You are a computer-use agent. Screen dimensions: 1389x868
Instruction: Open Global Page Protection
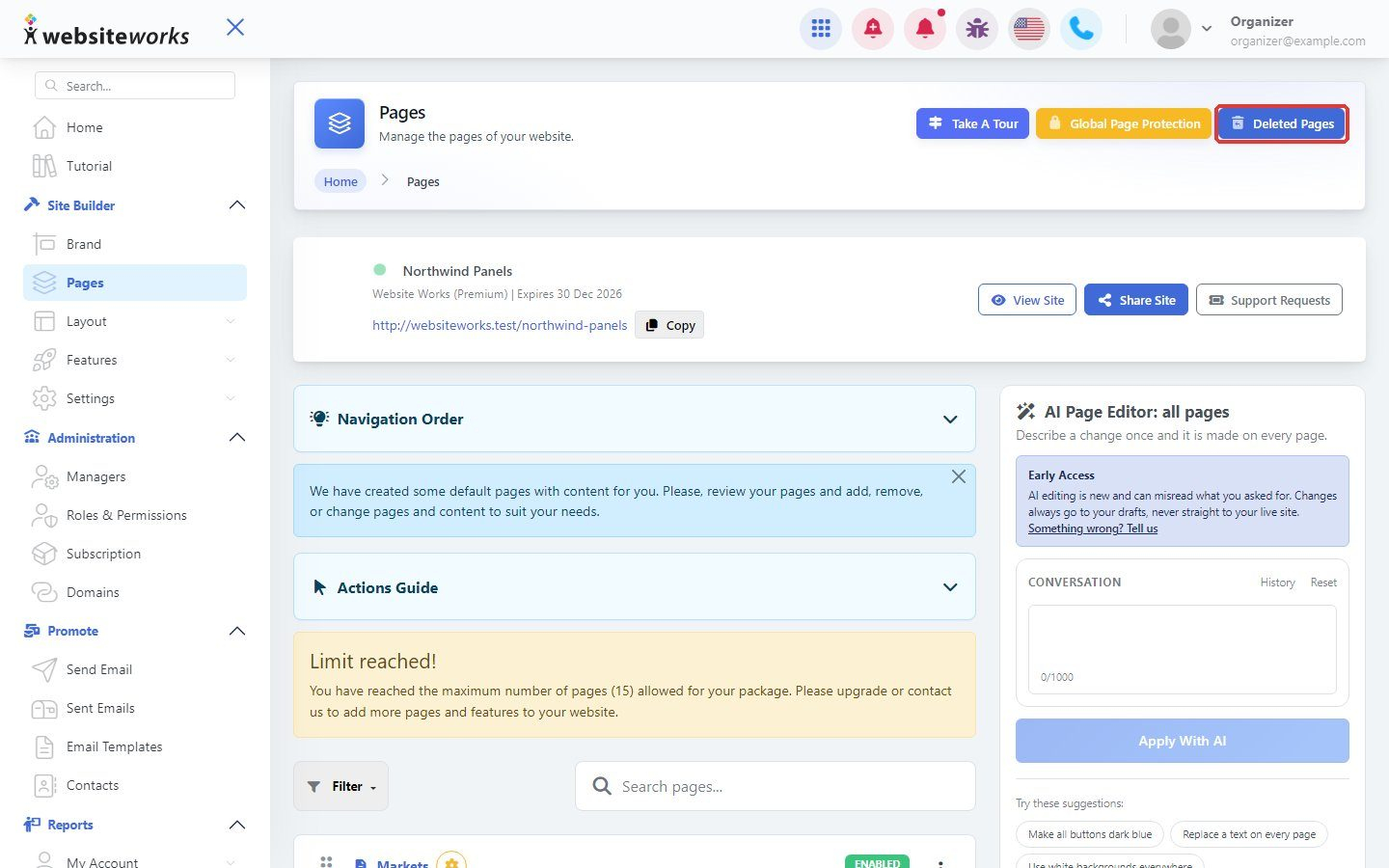(x=1123, y=123)
